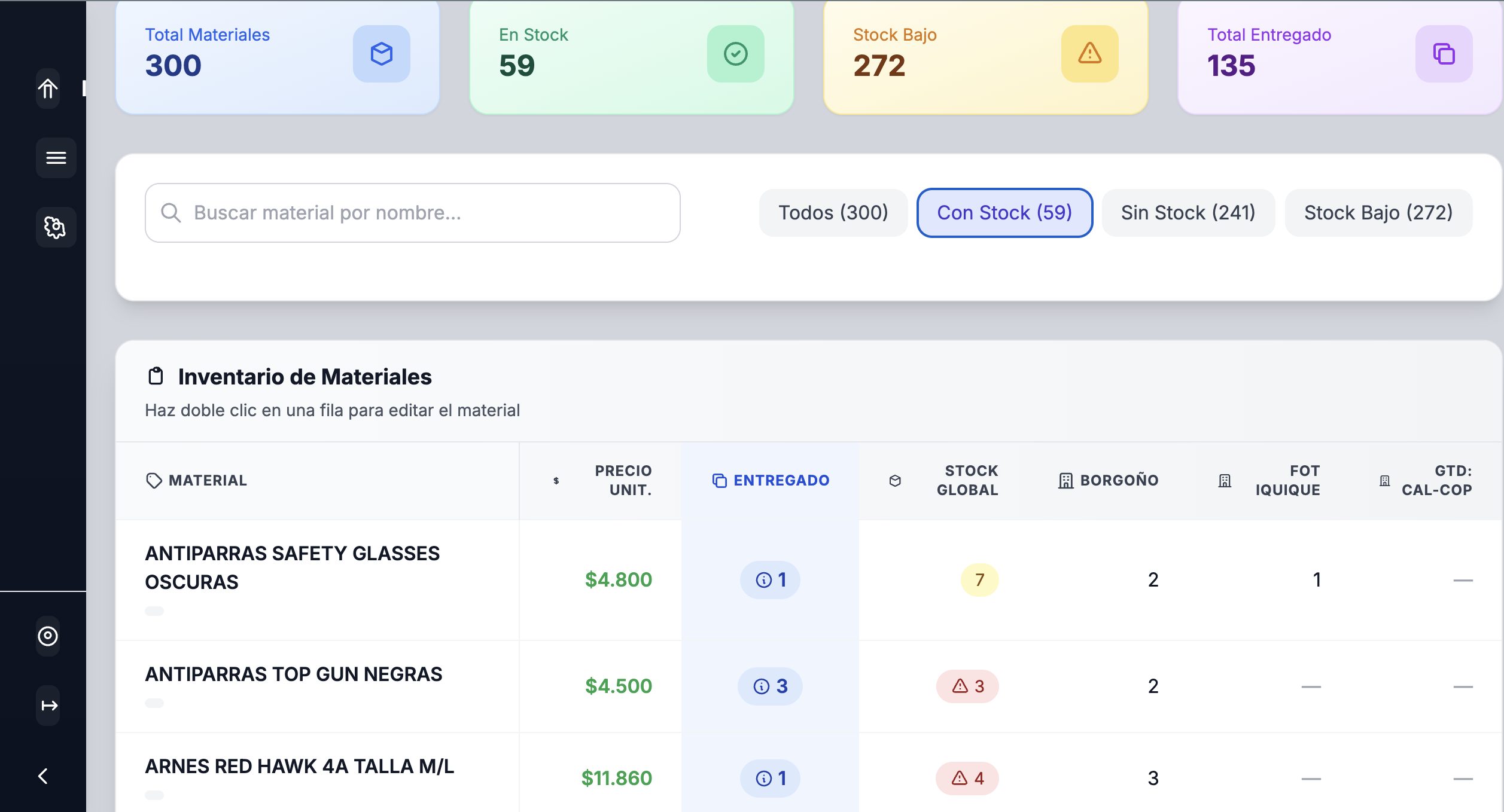Click the cube icon on Total Materiales card
The image size is (1504, 812).
click(x=381, y=54)
